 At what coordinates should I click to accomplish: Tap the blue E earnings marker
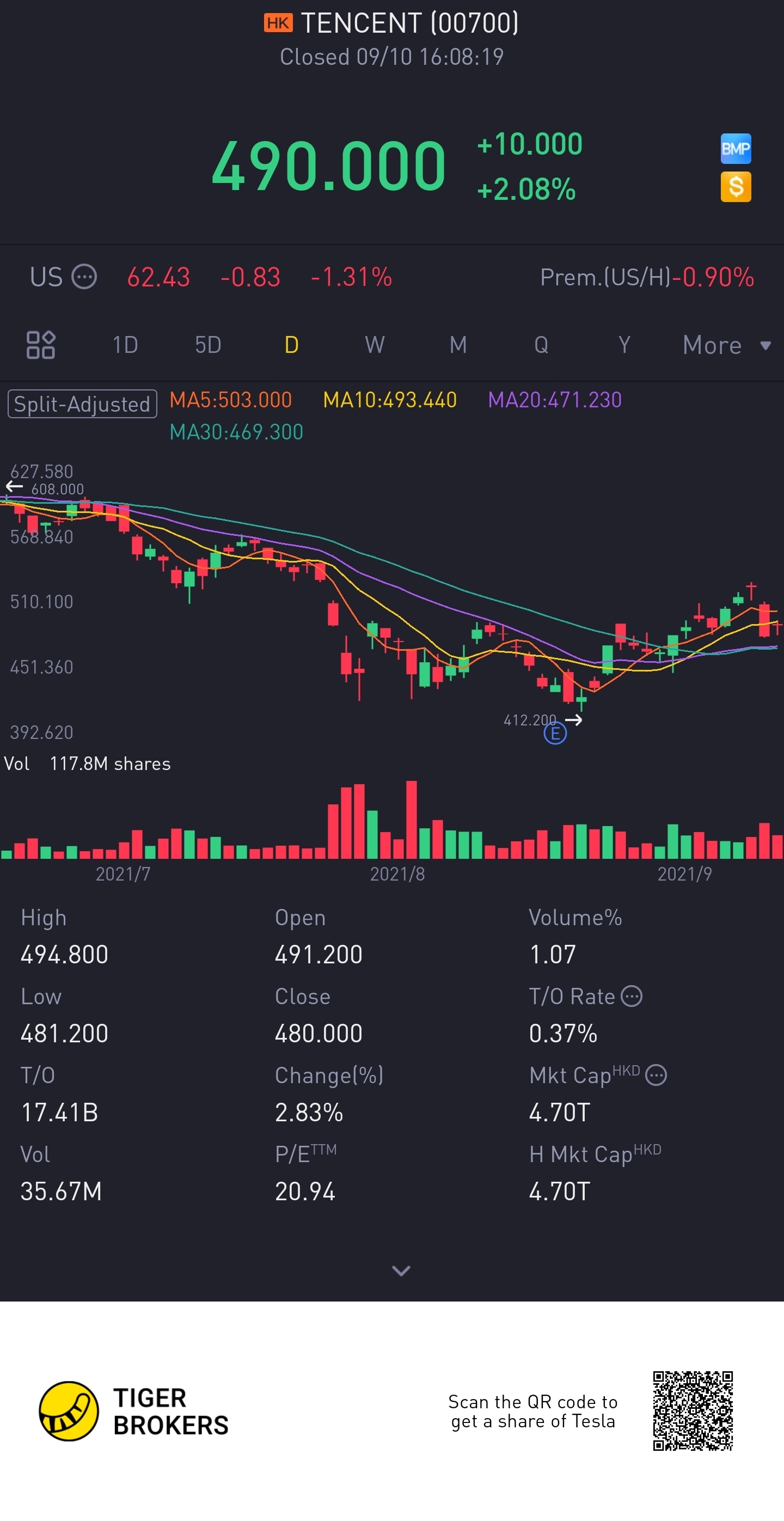click(x=555, y=734)
